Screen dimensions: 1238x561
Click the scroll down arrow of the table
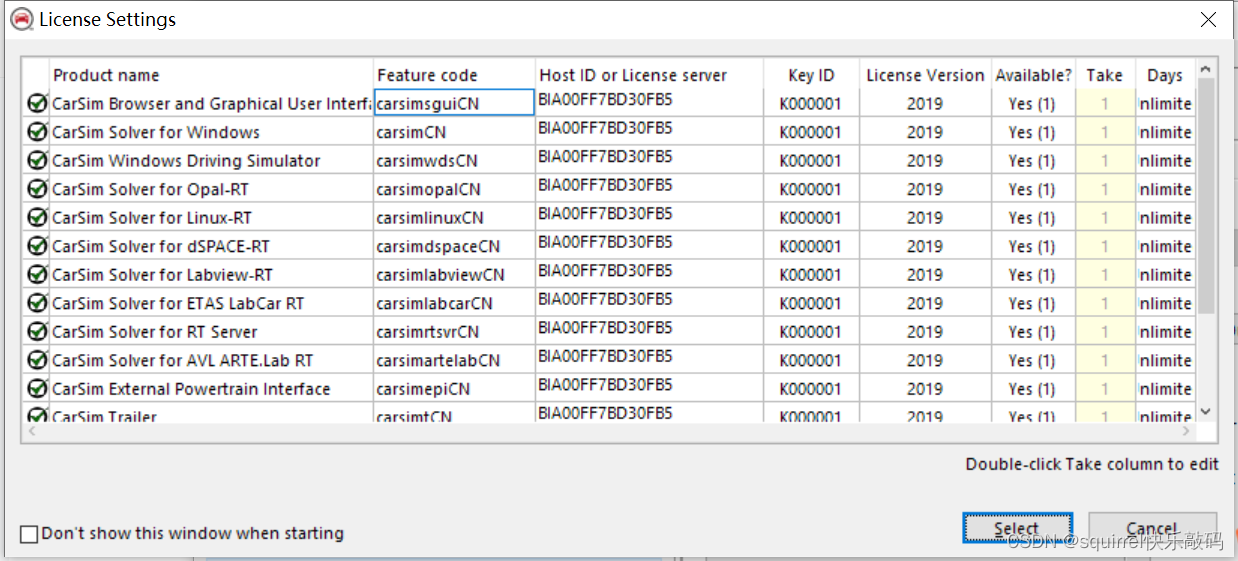pos(1205,411)
